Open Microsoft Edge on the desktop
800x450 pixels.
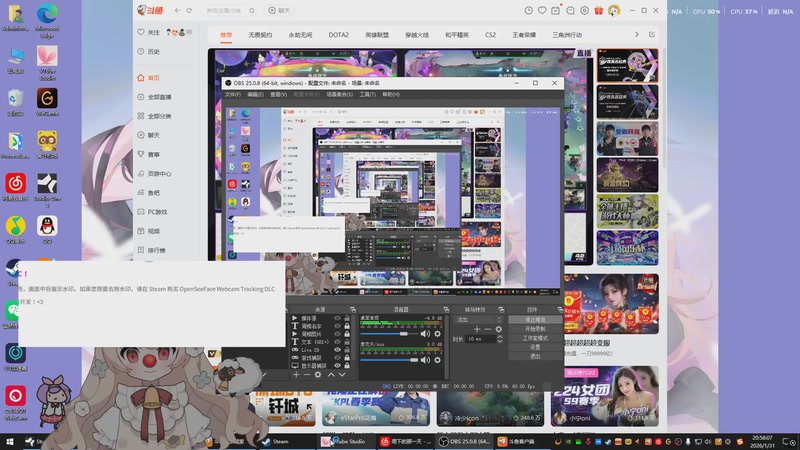pyautogui.click(x=47, y=20)
